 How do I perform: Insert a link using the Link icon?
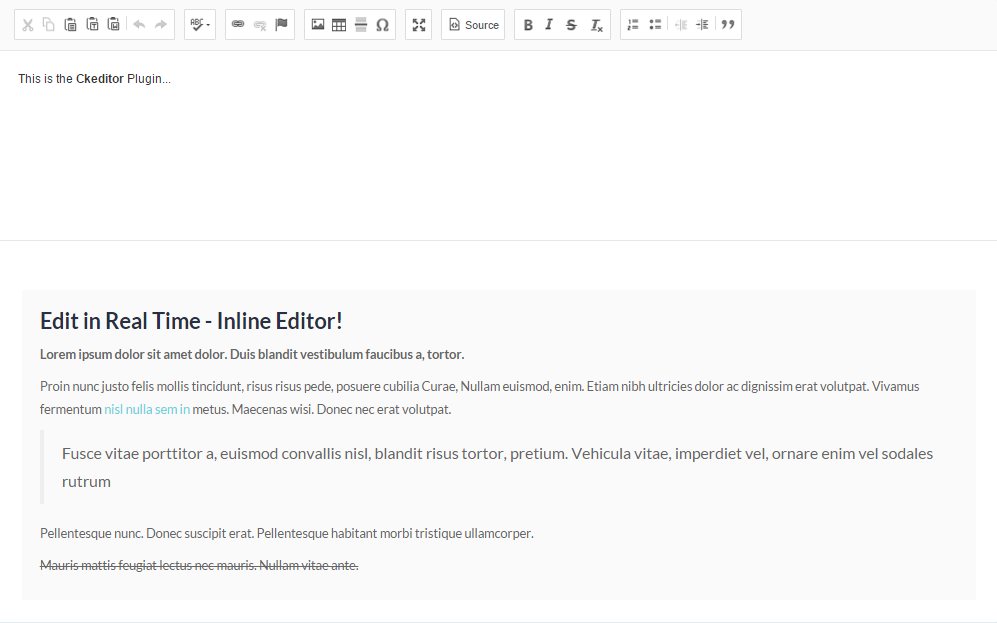238,25
